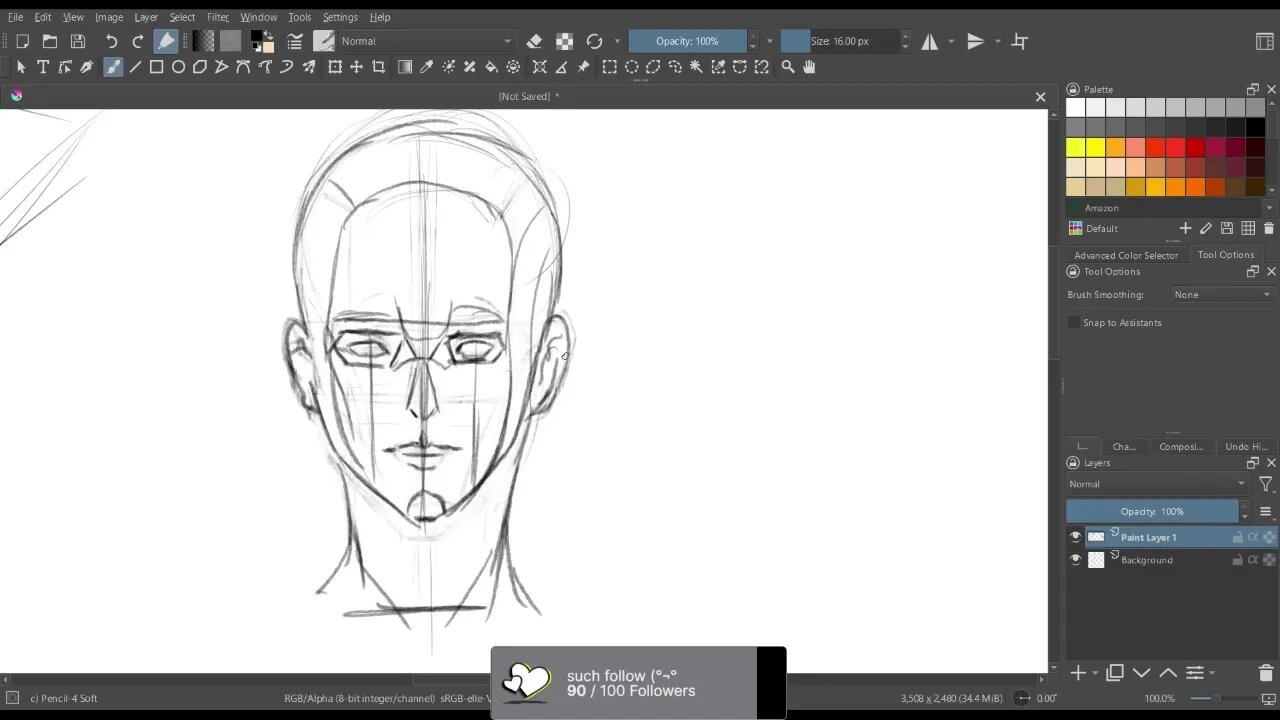
Task: Select the Pan hand tool
Action: click(x=809, y=67)
